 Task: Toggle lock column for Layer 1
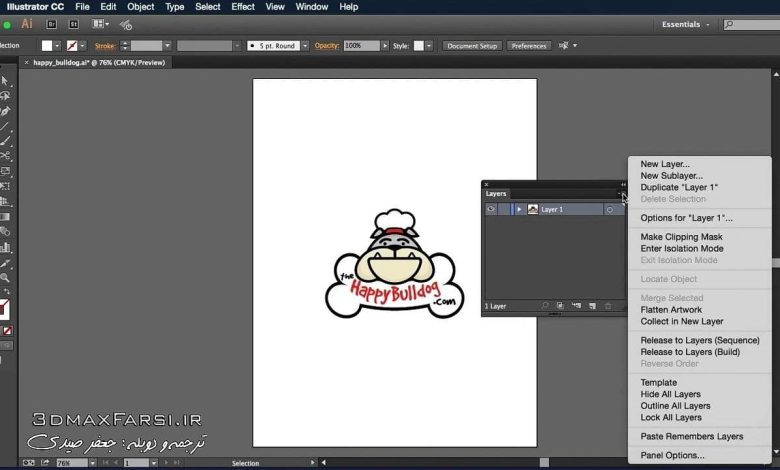(503, 209)
